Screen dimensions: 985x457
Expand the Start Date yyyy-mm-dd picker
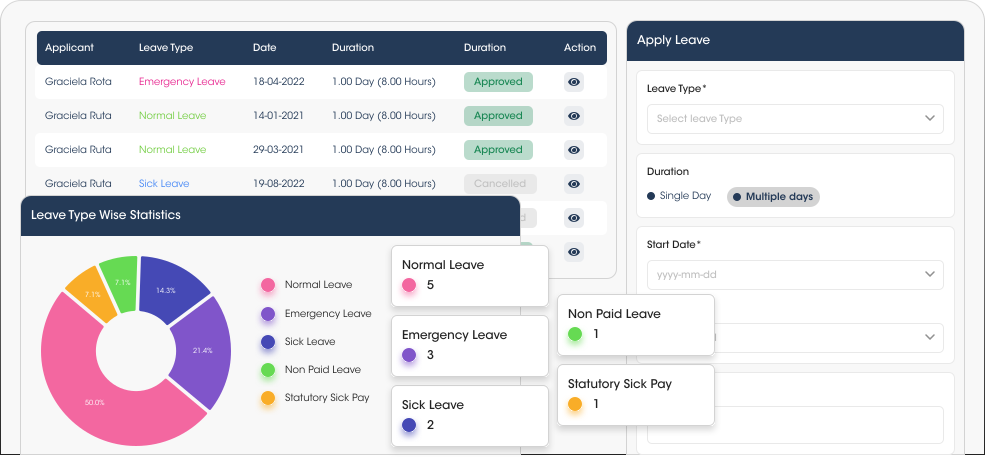(x=795, y=275)
